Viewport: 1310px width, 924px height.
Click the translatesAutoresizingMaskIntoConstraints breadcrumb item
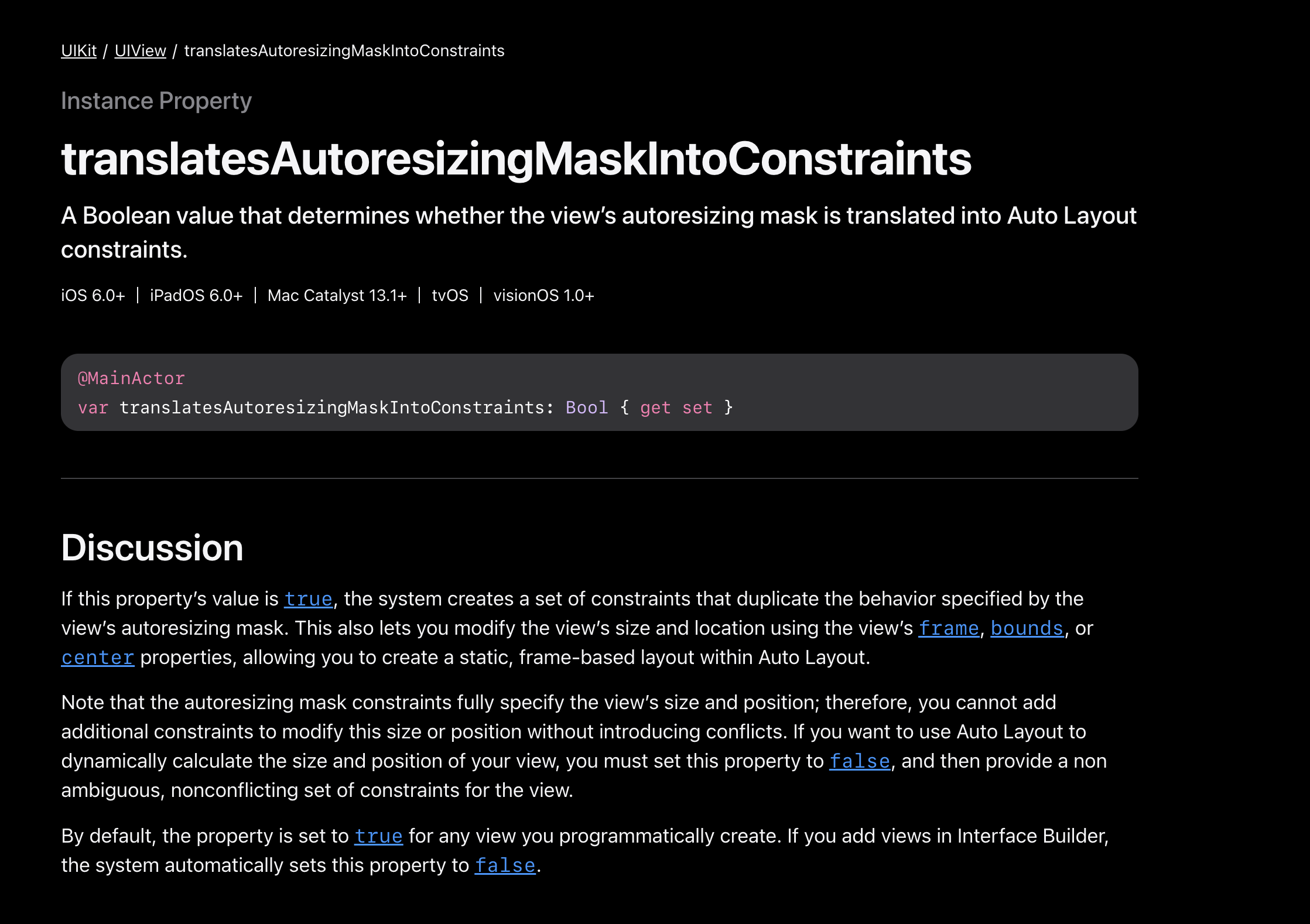(344, 51)
